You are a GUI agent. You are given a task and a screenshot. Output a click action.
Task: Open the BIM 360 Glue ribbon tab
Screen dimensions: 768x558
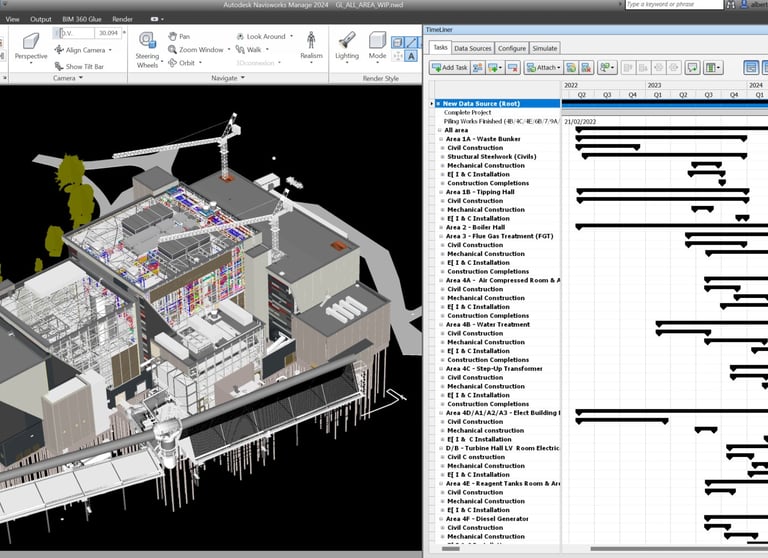point(83,19)
